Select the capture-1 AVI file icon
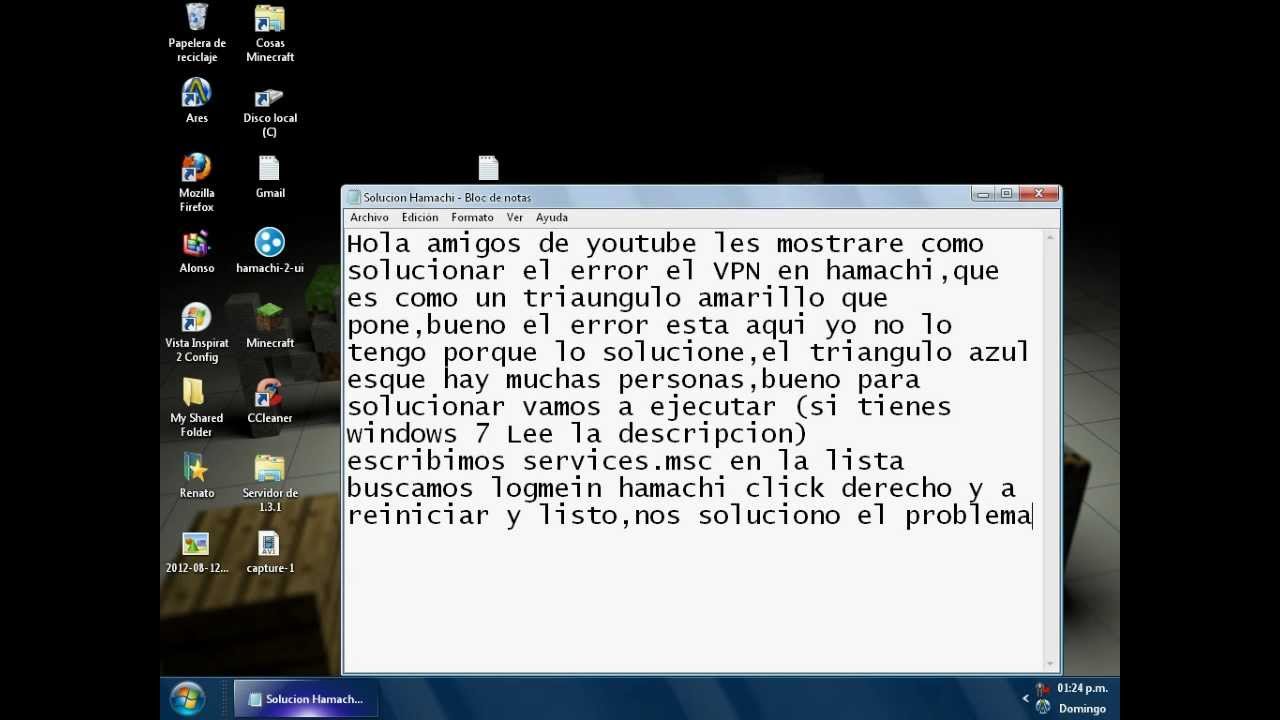 tap(270, 552)
